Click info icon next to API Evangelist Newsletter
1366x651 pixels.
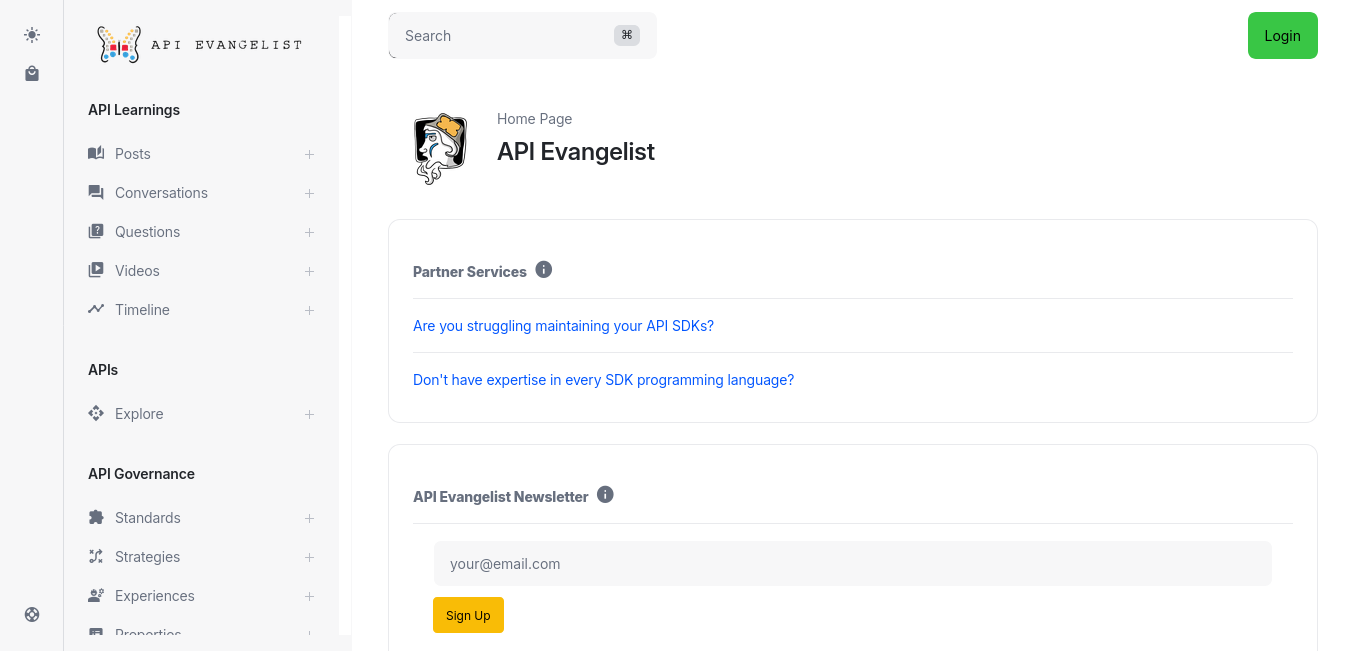(605, 495)
